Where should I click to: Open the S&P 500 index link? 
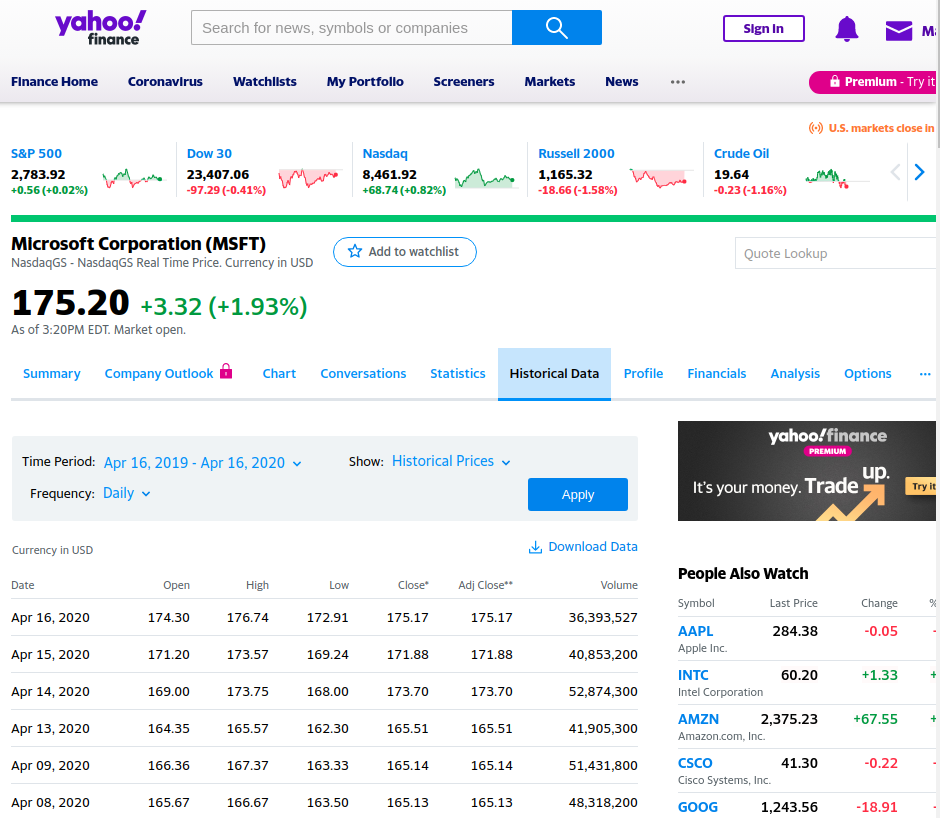(x=37, y=154)
